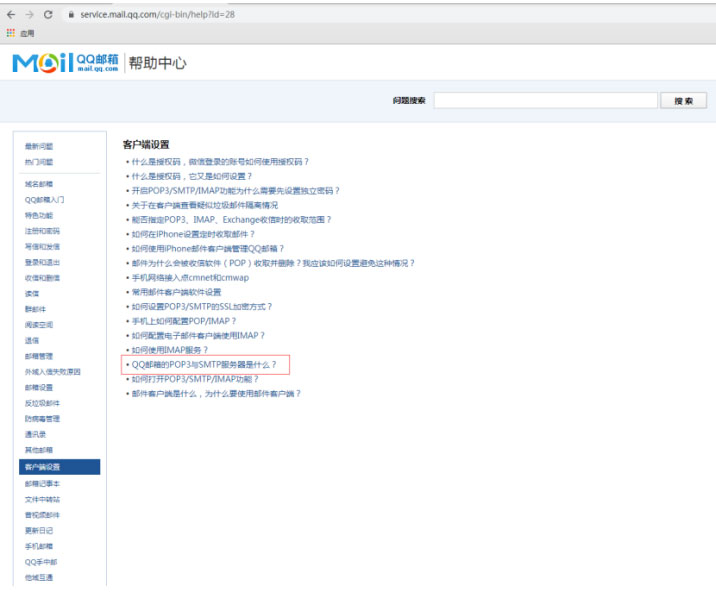Open the QQ邮箱的POP3与SMTP服务器是什么 link

[x=204, y=365]
